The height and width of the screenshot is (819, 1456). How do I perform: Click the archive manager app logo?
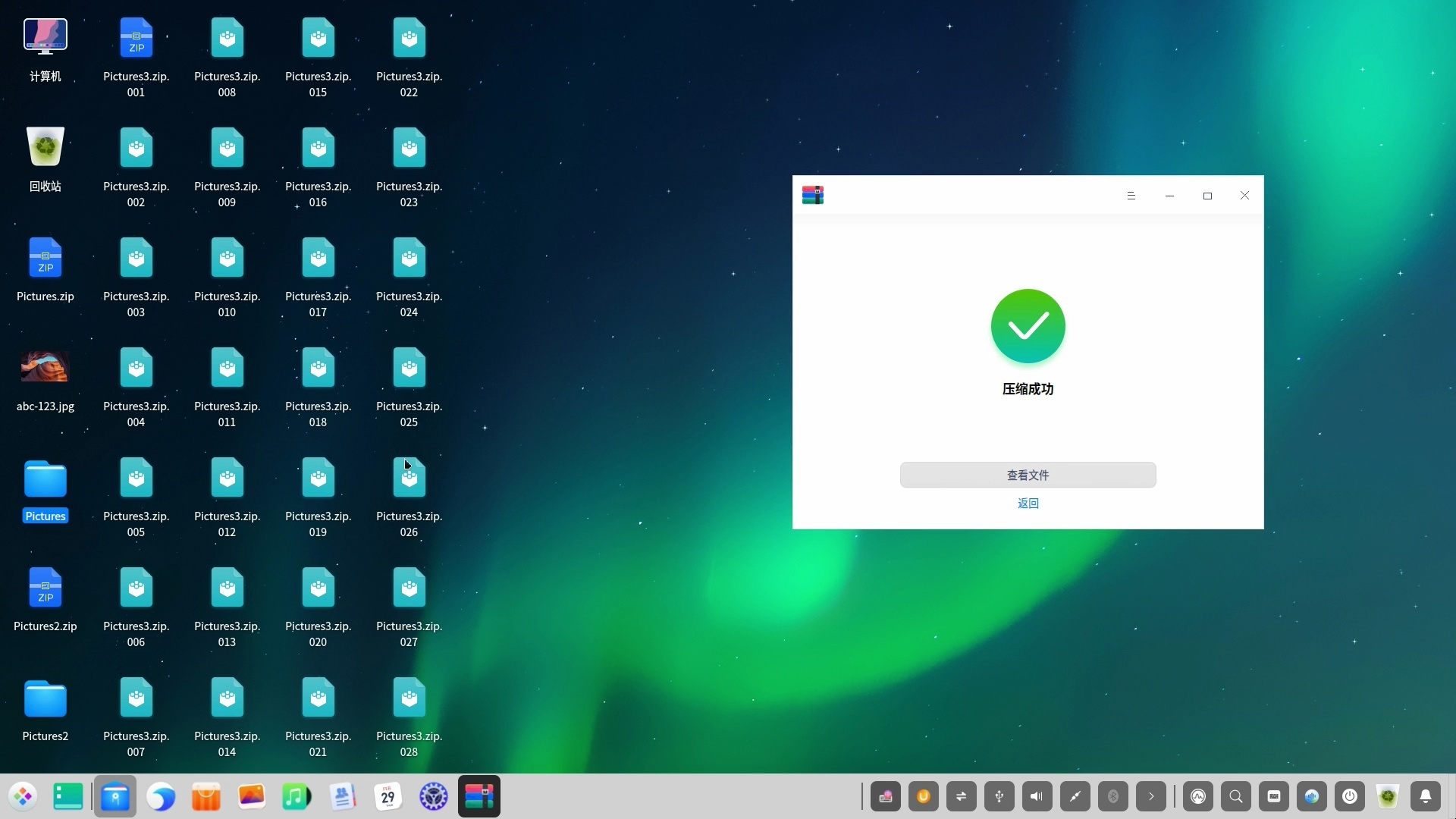812,196
